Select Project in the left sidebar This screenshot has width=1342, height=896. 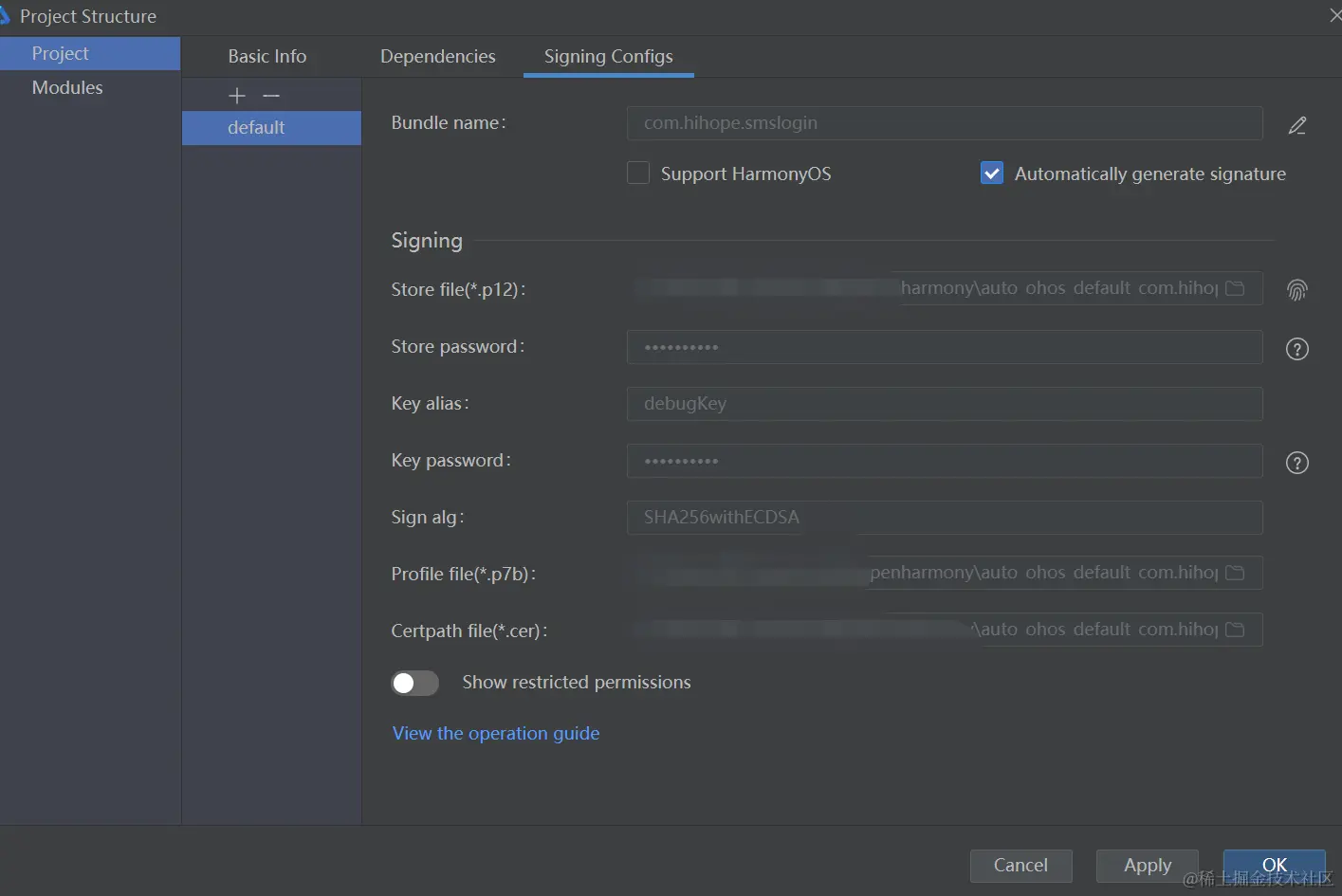coord(90,53)
